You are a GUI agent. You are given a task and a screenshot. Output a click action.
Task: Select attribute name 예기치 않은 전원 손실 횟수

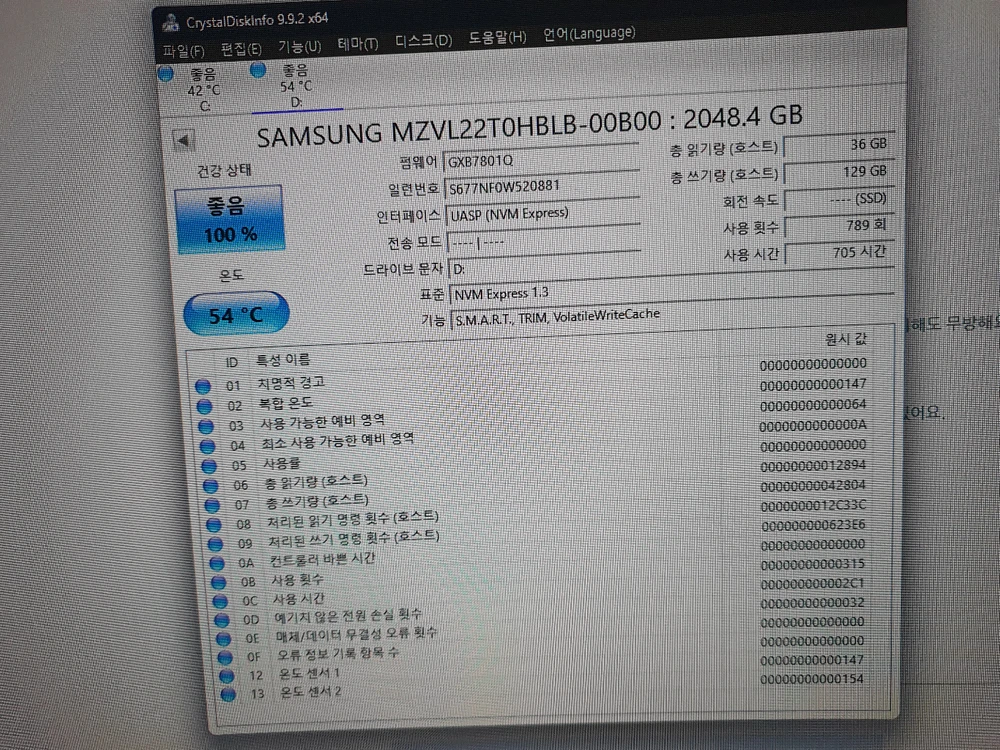coord(348,616)
